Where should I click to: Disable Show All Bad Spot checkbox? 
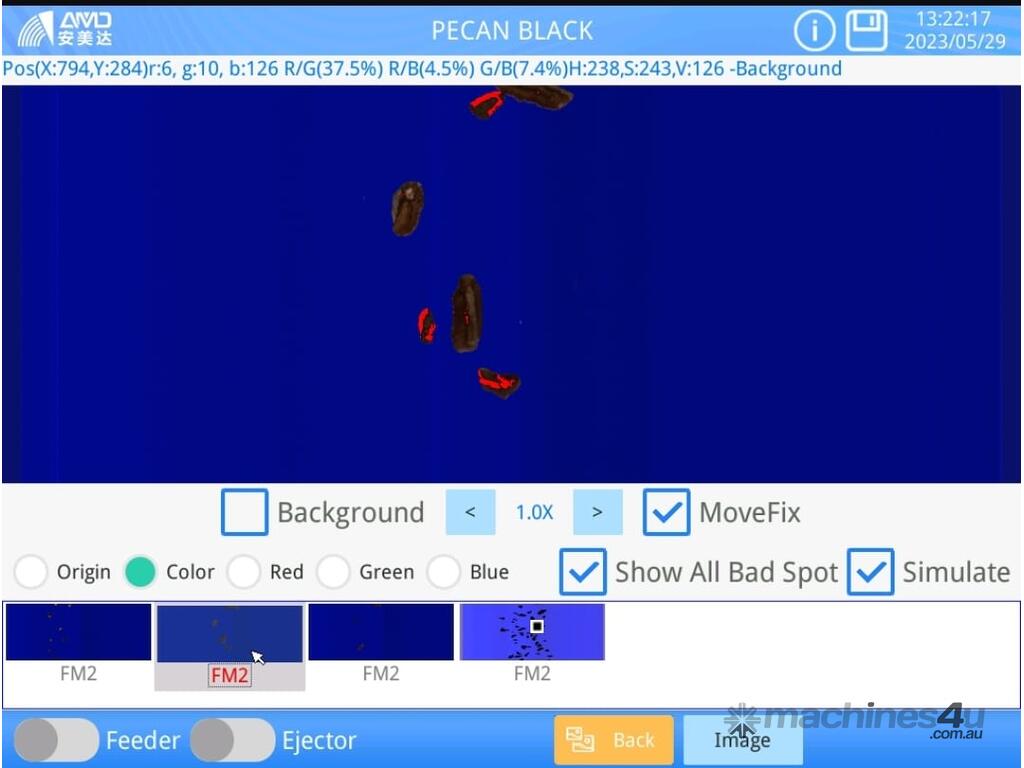tap(582, 572)
